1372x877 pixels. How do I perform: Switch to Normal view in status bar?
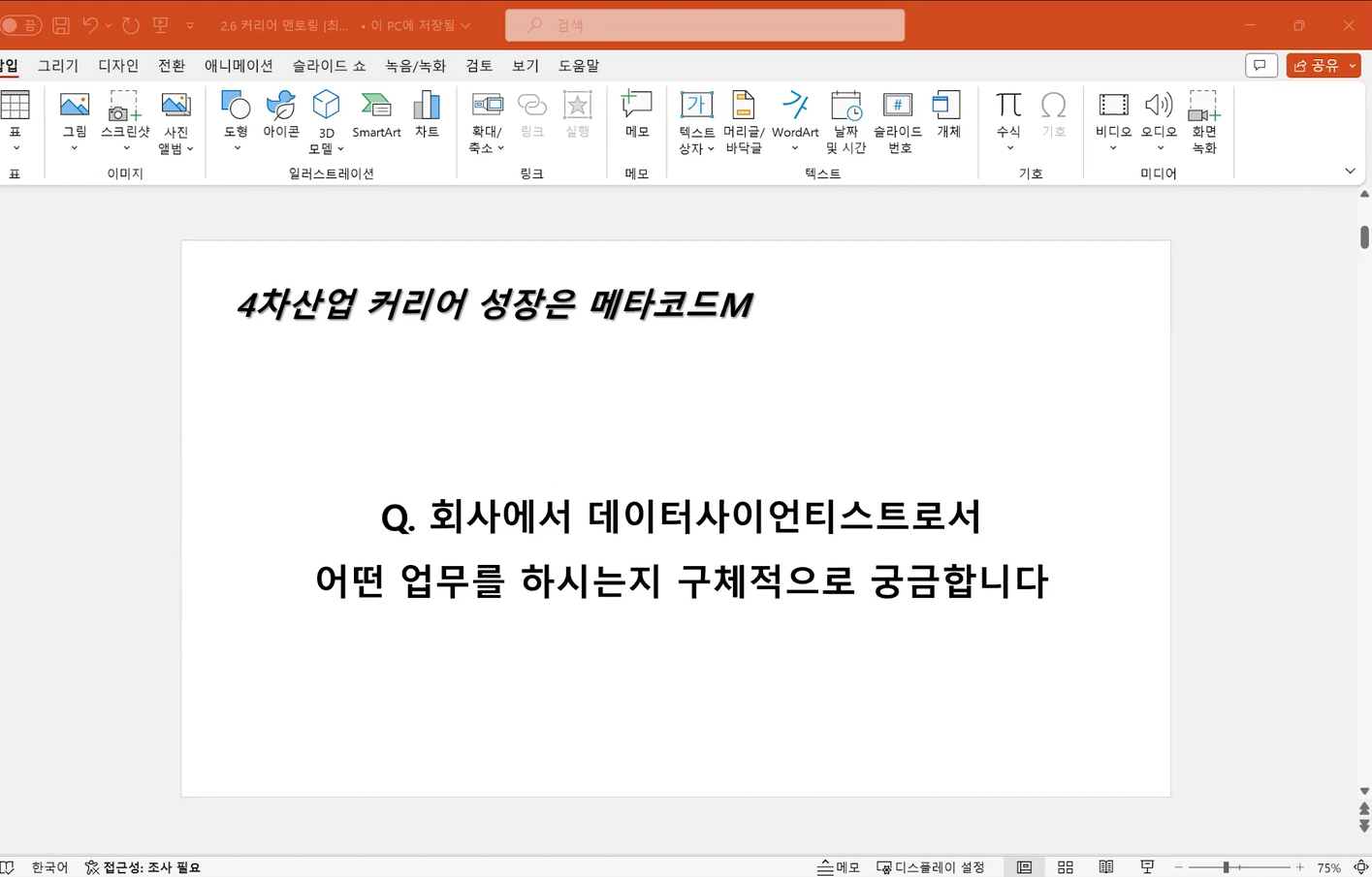pyautogui.click(x=1024, y=867)
